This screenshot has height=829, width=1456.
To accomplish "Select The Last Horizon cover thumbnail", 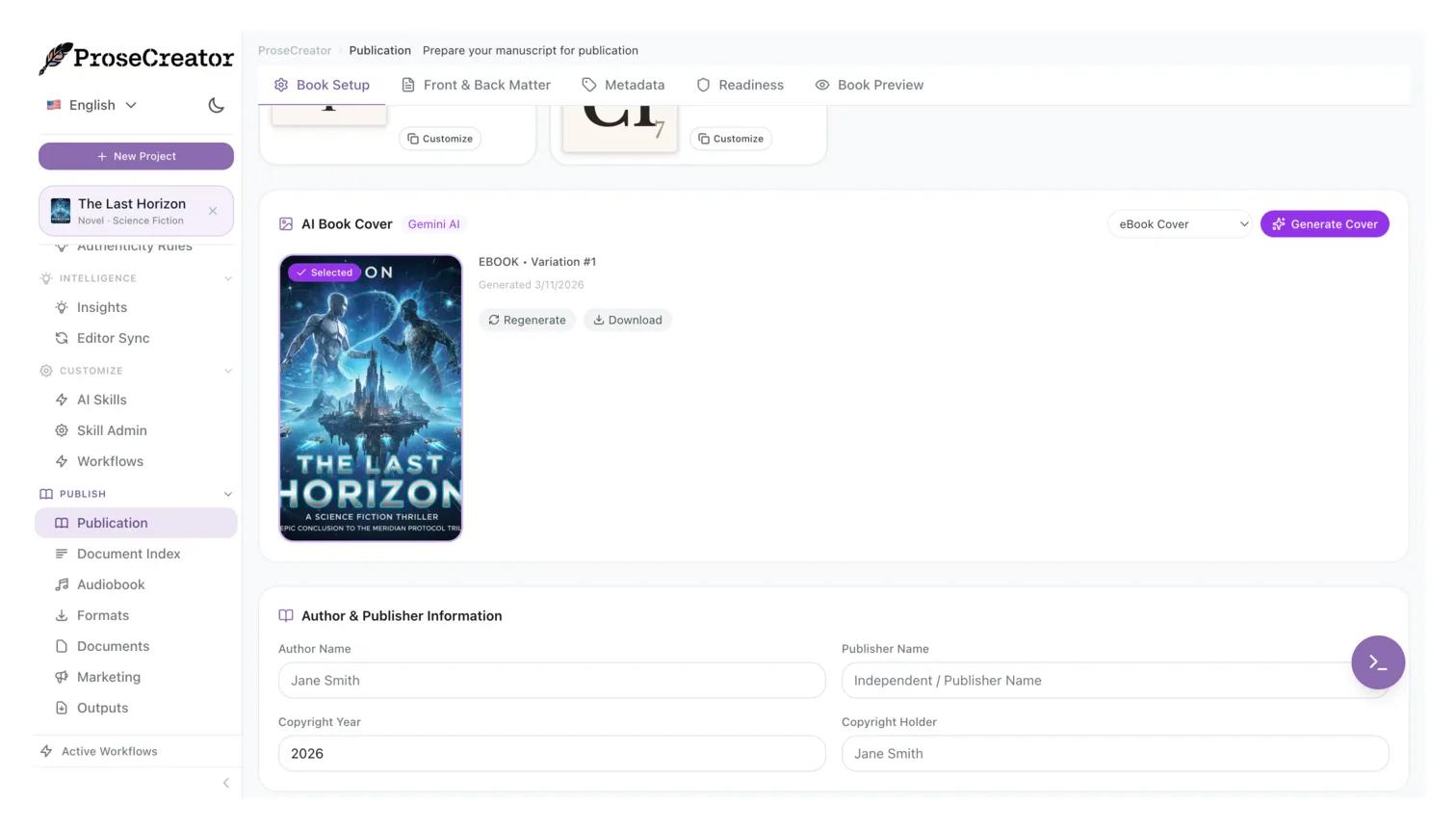I will [371, 398].
